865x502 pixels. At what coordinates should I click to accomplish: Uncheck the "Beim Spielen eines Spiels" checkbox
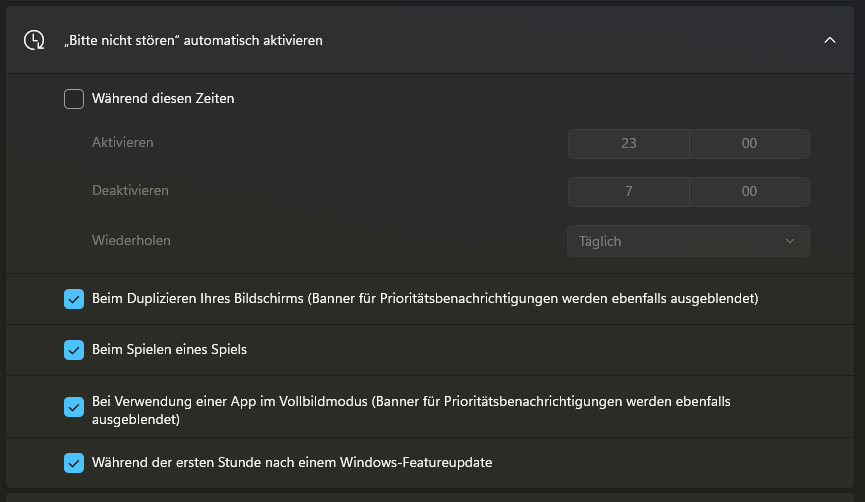click(74, 350)
